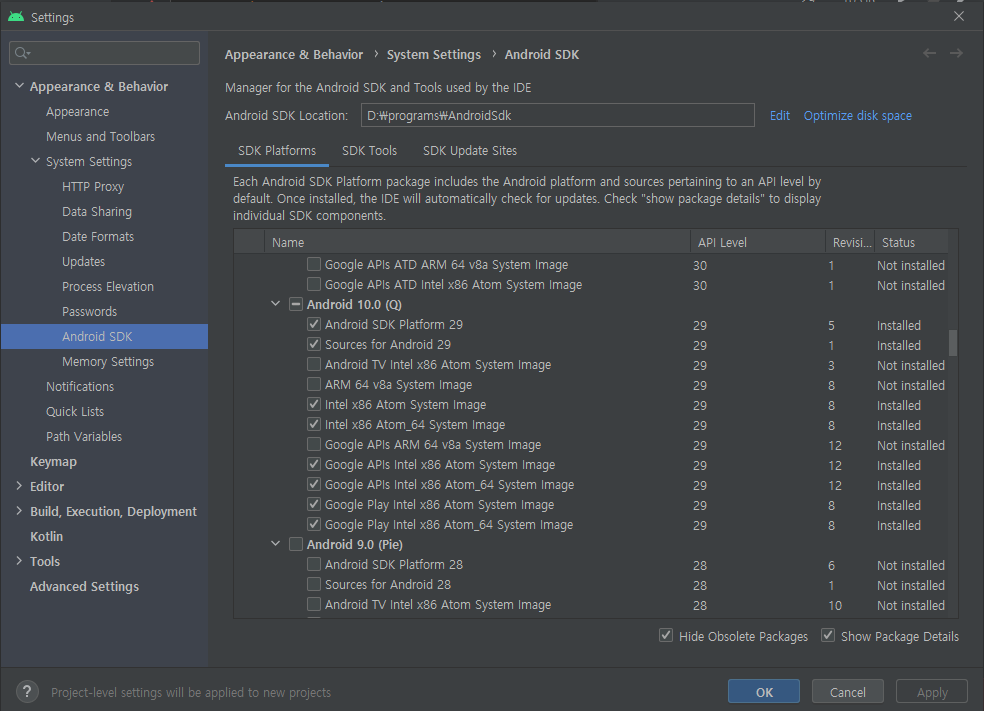Viewport: 984px width, 711px height.
Task: Click the search magnifier icon
Action: tap(22, 53)
